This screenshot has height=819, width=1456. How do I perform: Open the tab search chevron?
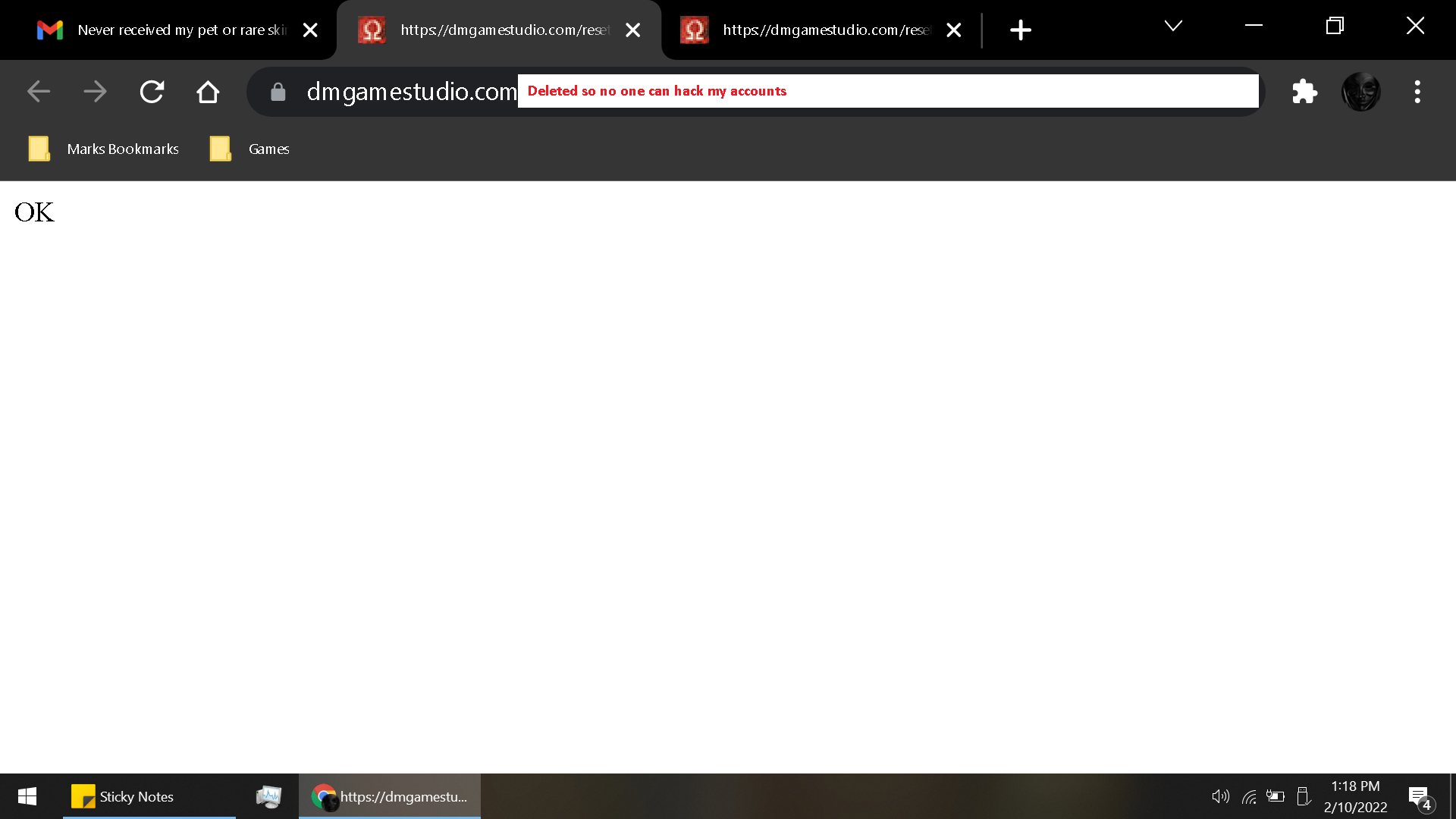point(1173,27)
